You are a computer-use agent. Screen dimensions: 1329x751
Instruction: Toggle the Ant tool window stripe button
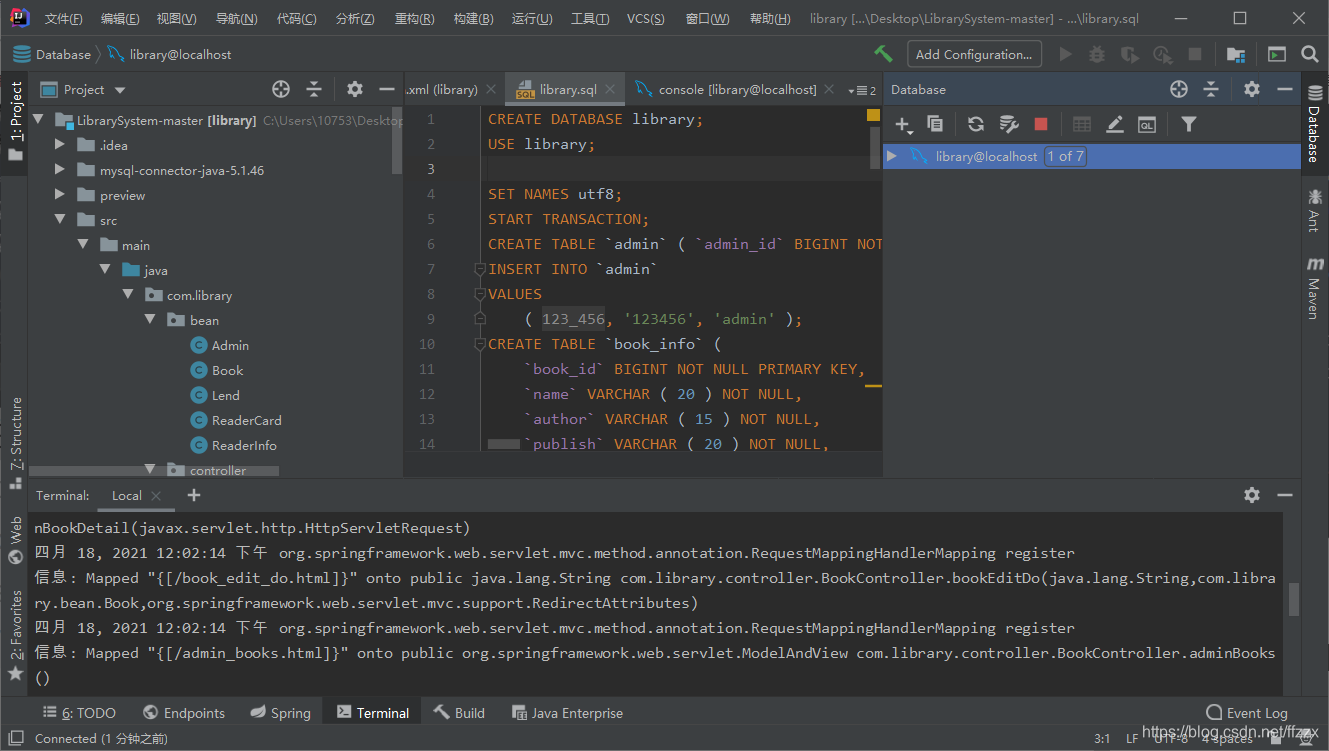tap(1314, 211)
